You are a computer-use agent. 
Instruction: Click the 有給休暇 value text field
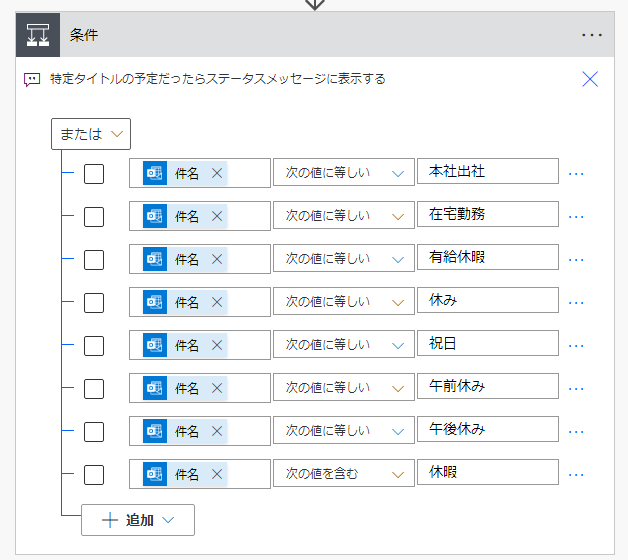(487, 258)
